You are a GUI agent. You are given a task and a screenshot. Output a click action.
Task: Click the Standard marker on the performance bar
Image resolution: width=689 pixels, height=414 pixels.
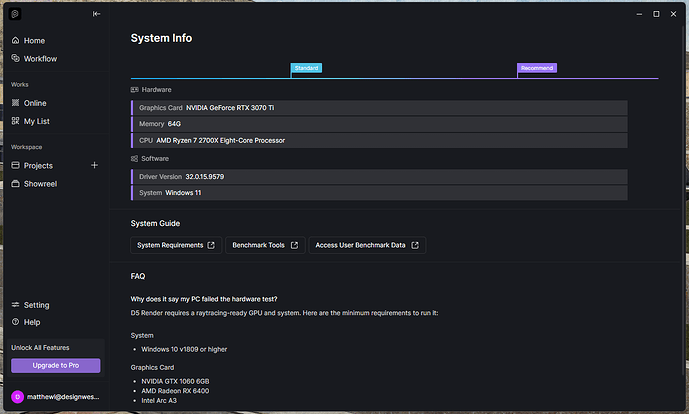306,68
